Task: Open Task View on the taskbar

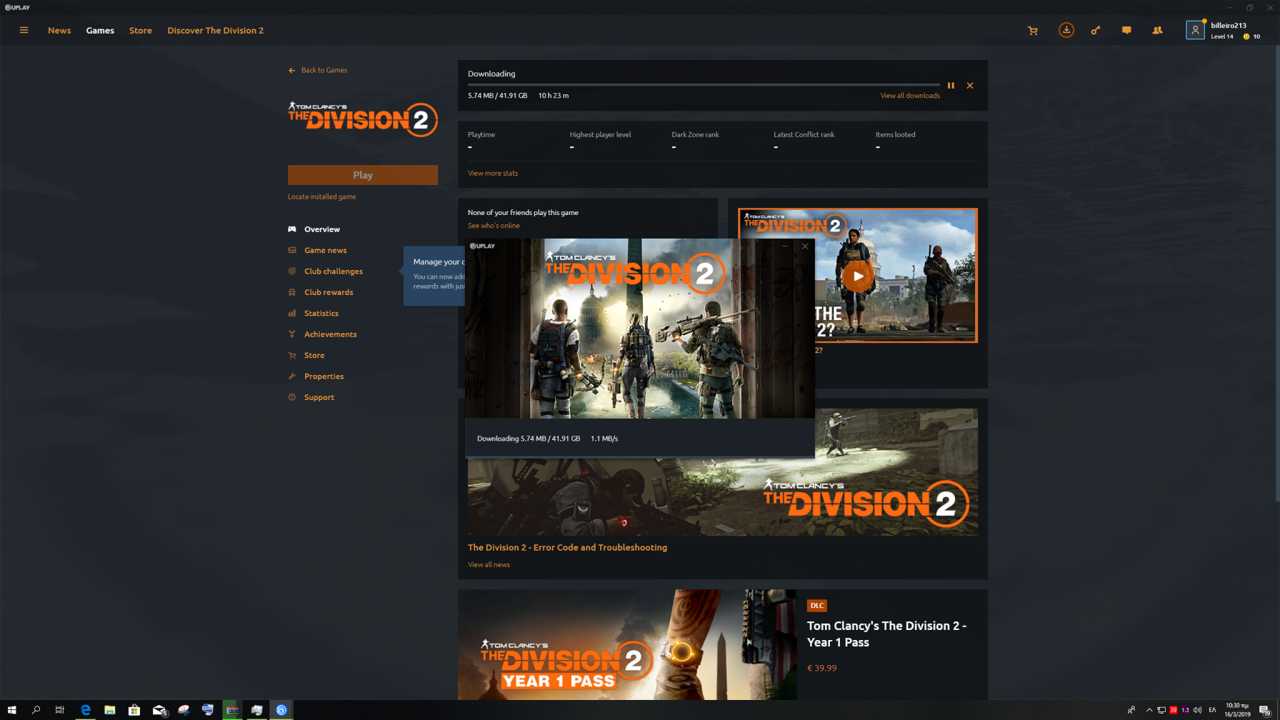Action: tap(60, 710)
